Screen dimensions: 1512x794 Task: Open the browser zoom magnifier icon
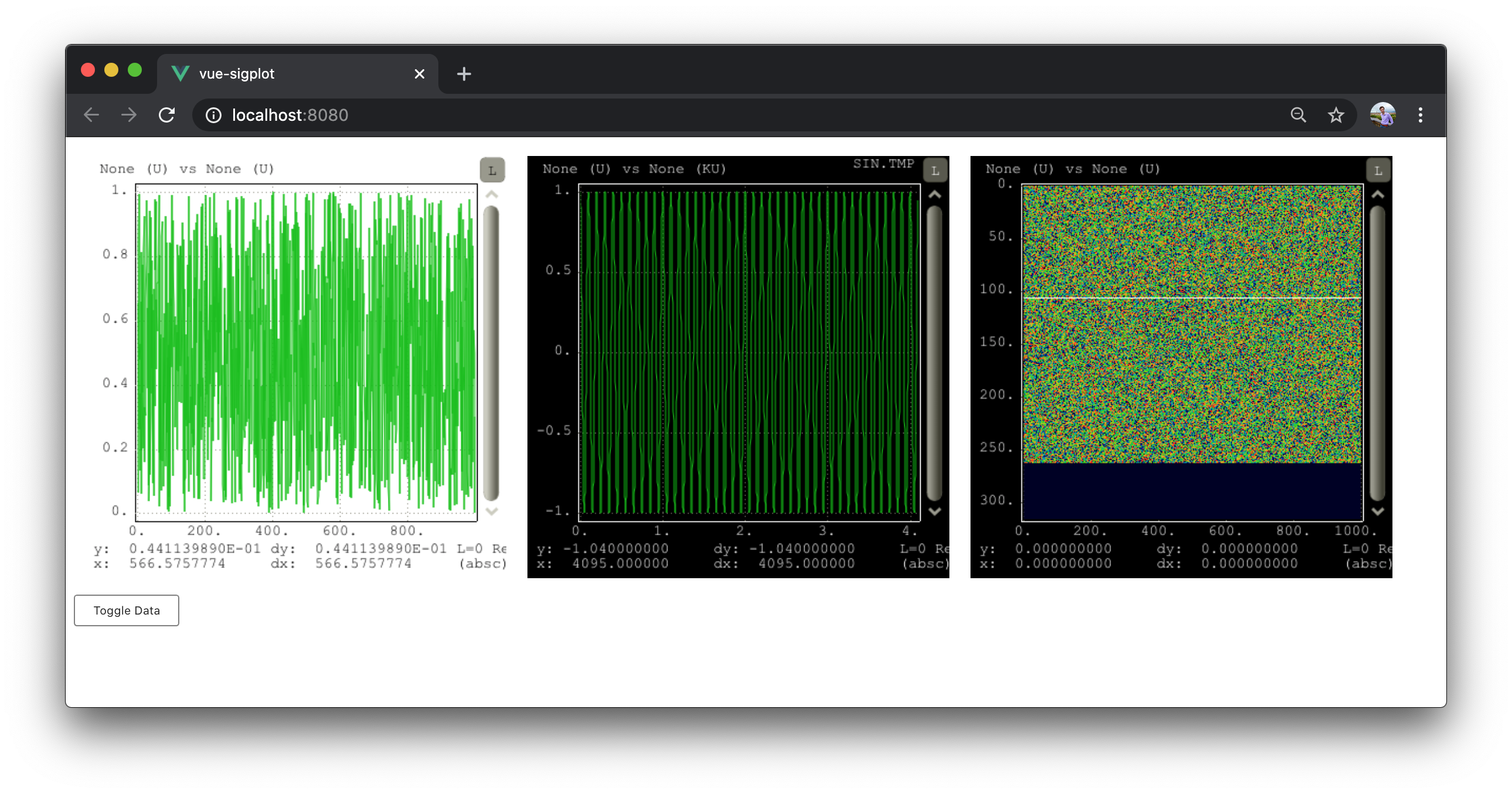click(x=1298, y=115)
